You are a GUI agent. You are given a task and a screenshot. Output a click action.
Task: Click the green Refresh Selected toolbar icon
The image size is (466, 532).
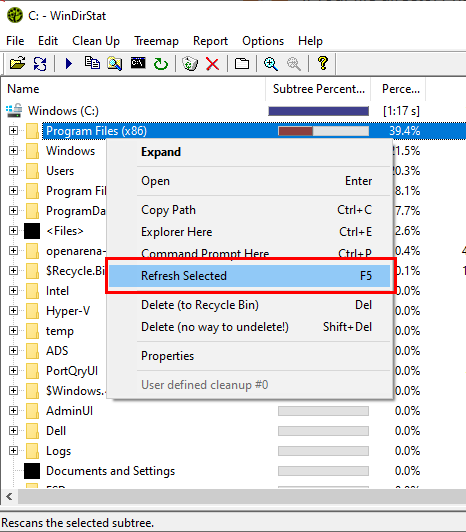coord(161,63)
